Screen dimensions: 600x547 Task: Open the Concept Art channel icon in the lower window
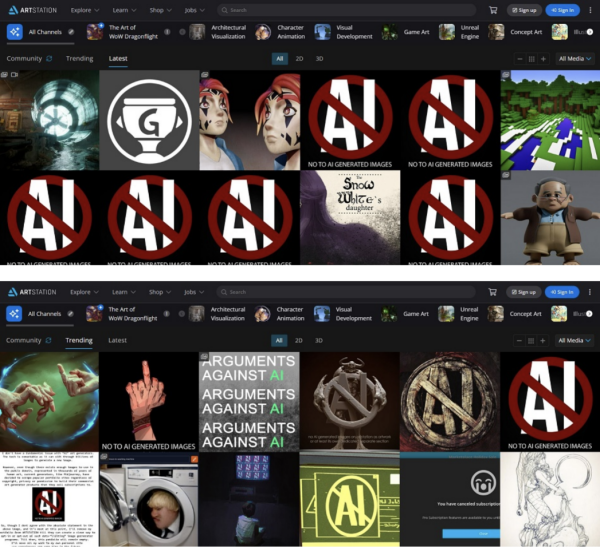pyautogui.click(x=495, y=314)
